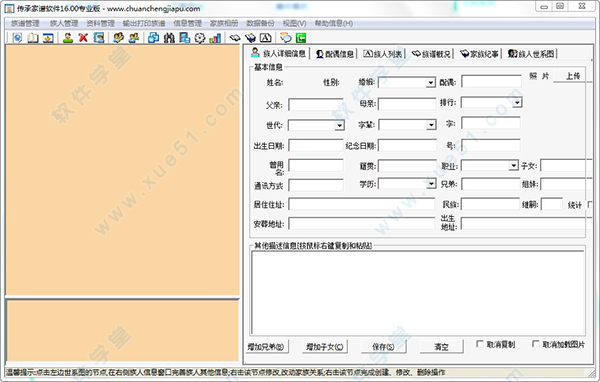This screenshot has width=600, height=382.
Task: Switch to the 家族纪事 tab
Action: click(479, 54)
